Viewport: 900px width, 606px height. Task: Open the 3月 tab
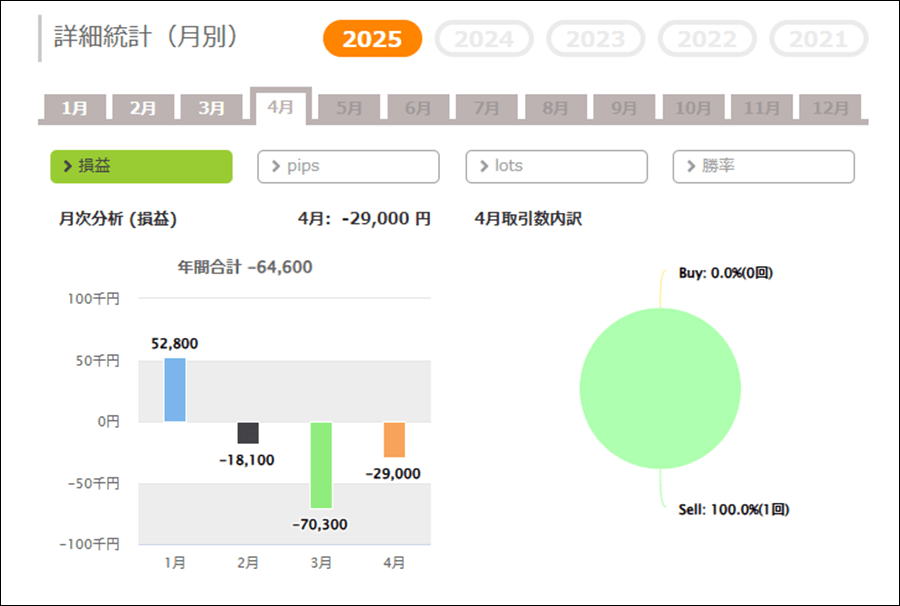212,107
